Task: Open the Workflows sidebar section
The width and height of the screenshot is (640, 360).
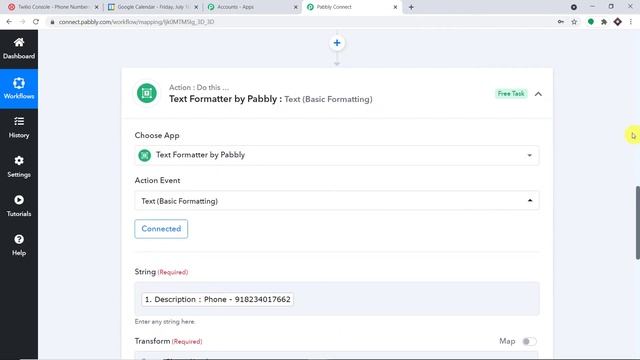Action: tap(19, 89)
